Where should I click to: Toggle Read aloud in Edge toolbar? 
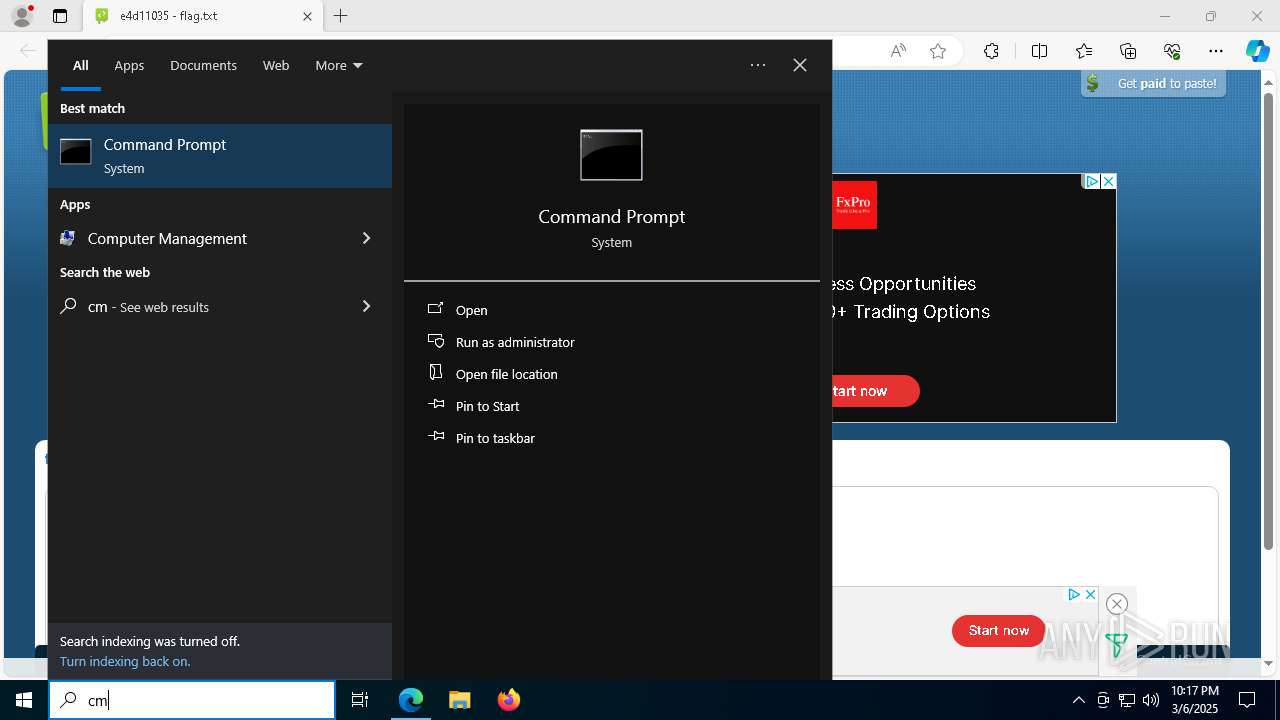(898, 51)
